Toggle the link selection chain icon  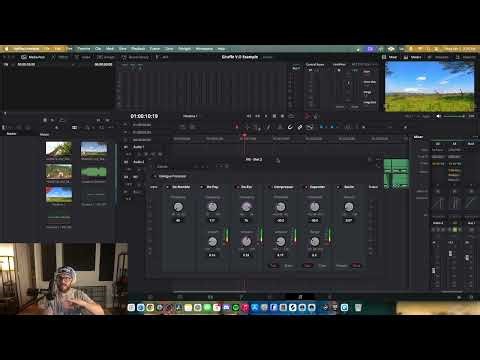click(x=300, y=127)
